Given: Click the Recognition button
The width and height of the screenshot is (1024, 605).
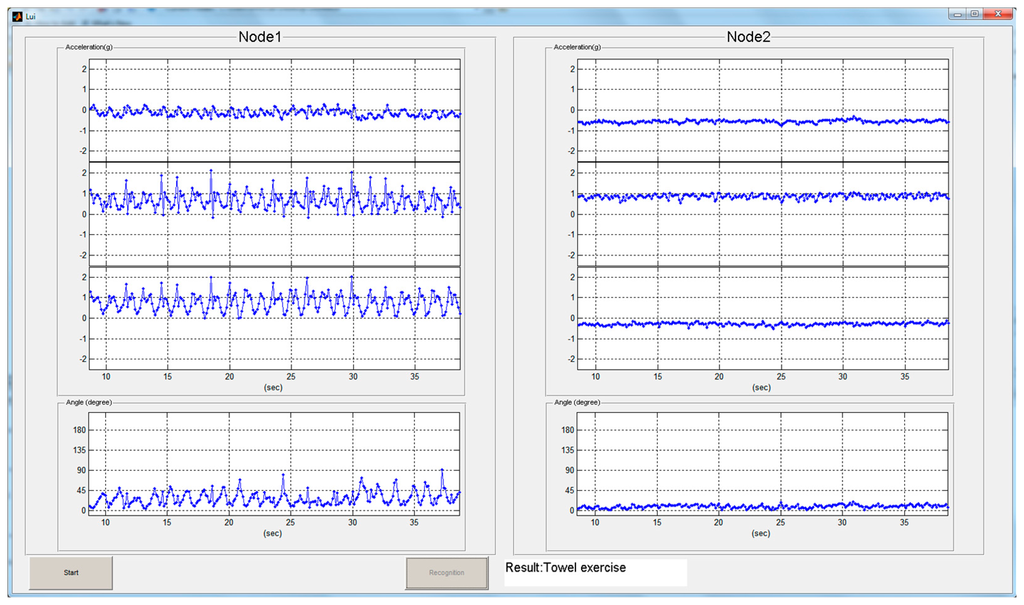Looking at the screenshot, I should pos(446,573).
